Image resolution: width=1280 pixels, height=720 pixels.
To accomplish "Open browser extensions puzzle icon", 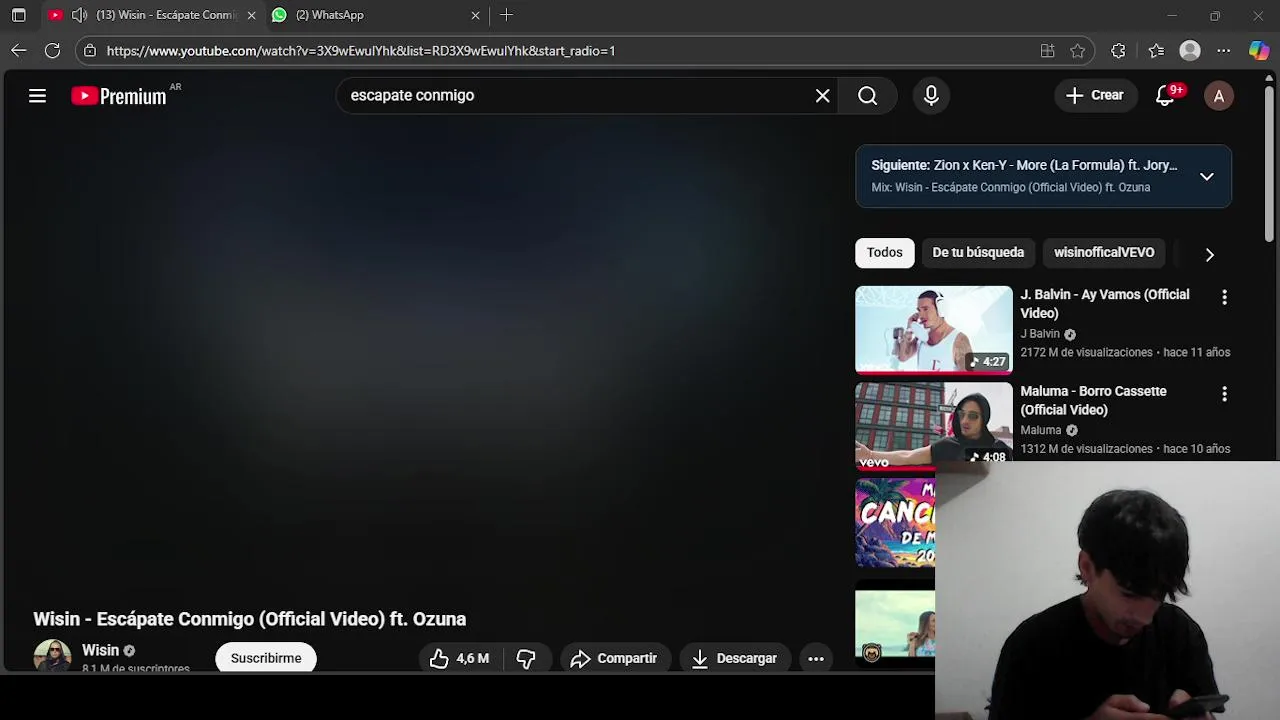I will click(x=1118, y=51).
